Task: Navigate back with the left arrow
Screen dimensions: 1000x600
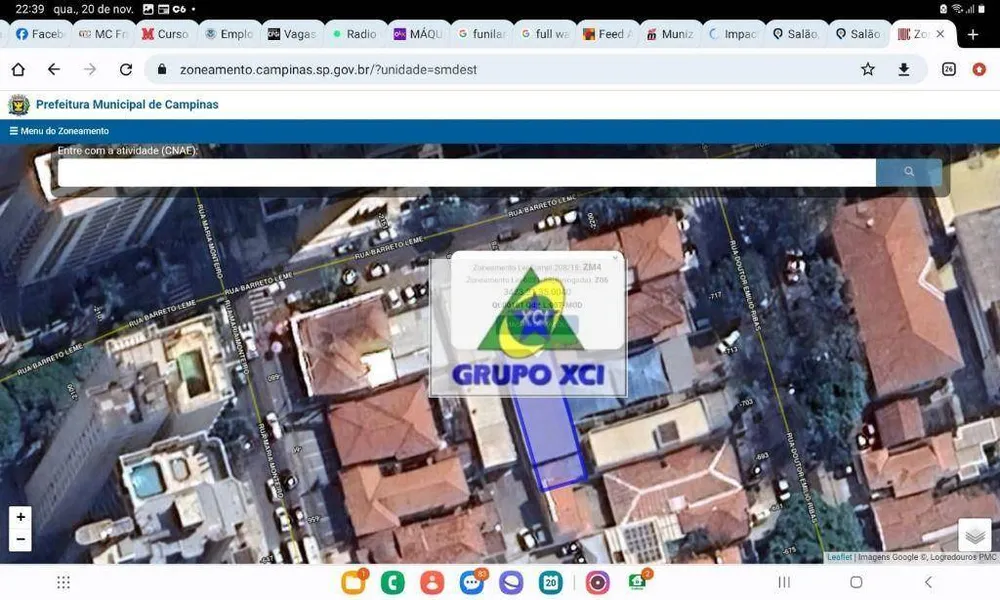Action: click(x=54, y=70)
